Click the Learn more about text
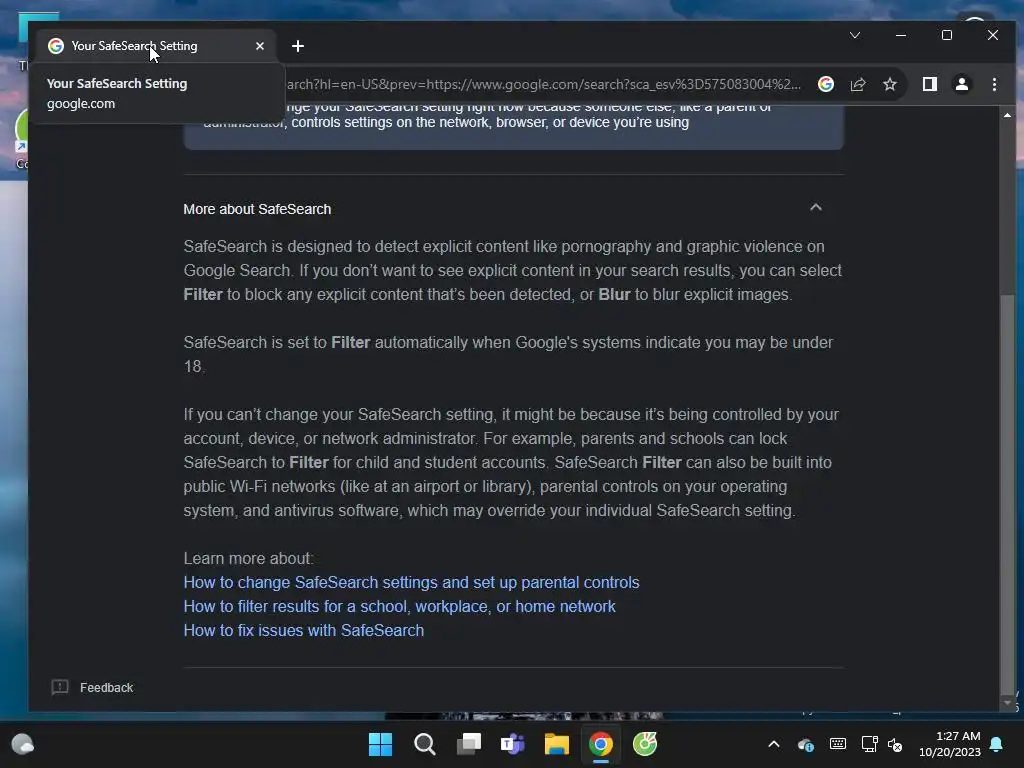1024x768 pixels. [x=248, y=558]
